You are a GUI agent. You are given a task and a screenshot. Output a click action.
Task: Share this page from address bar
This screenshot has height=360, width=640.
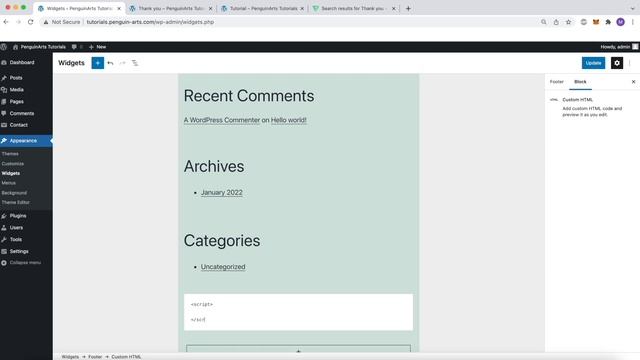(556, 22)
